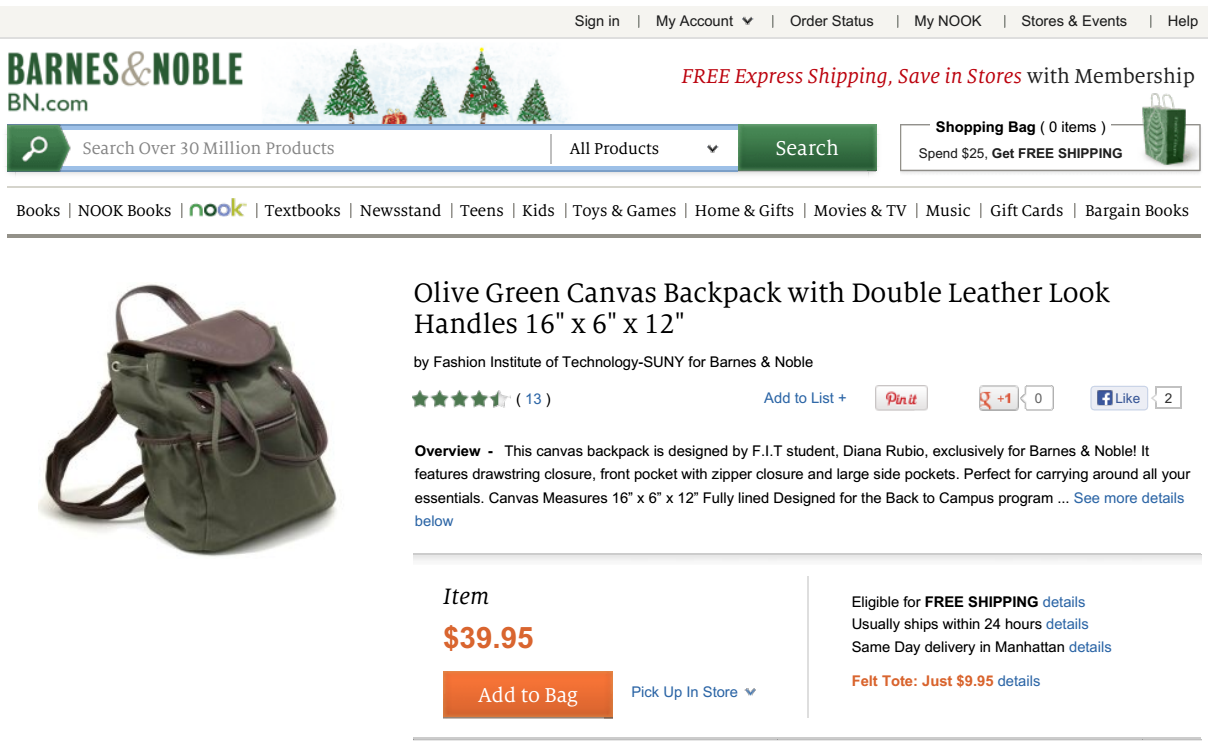The width and height of the screenshot is (1208, 741).
Task: Expand Pick Up In Store options
Action: click(x=693, y=692)
